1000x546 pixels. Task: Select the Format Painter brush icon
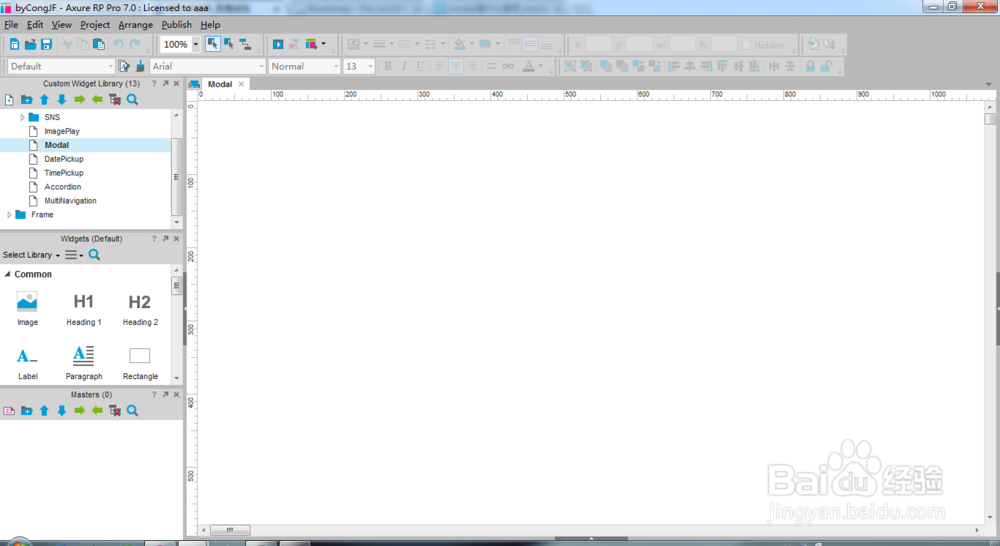140,66
